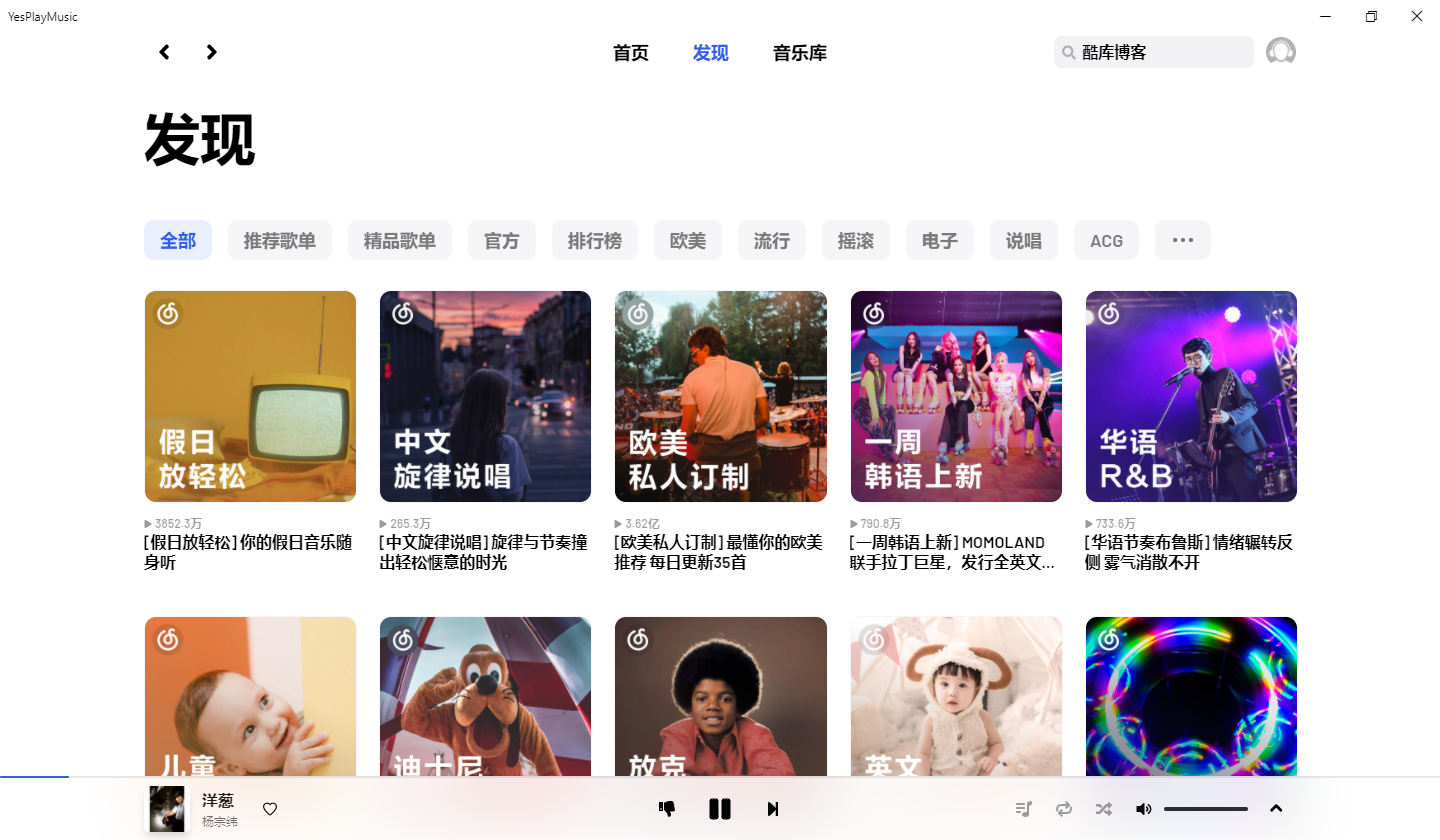This screenshot has width=1440, height=840.
Task: Filter by 电子 category
Action: point(940,240)
